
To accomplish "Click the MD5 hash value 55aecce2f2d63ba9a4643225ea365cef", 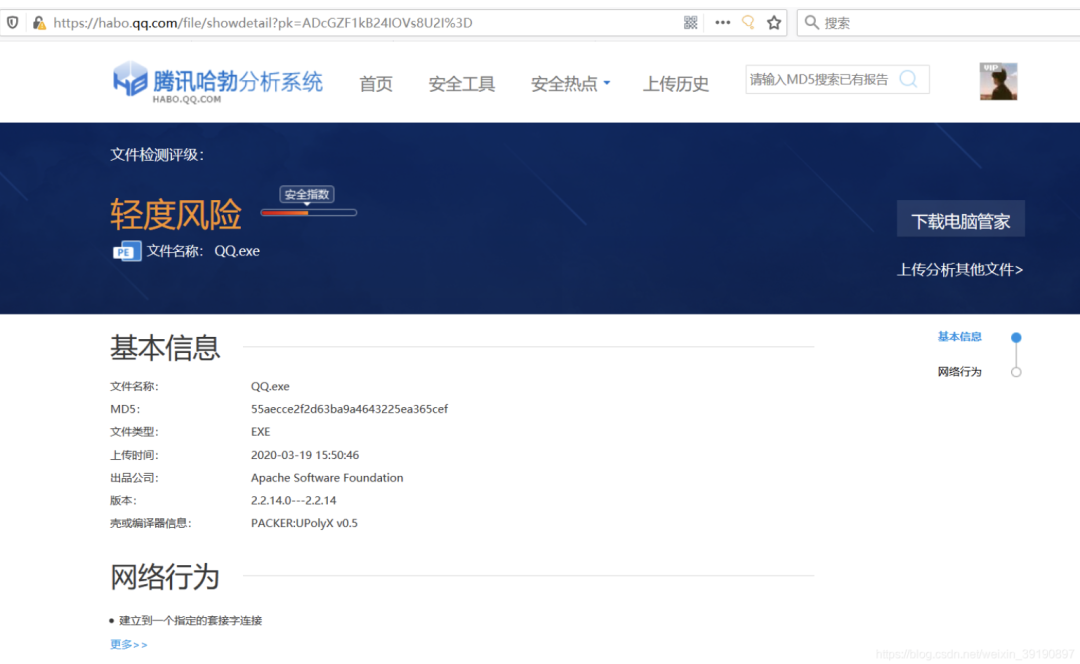I will (349, 409).
